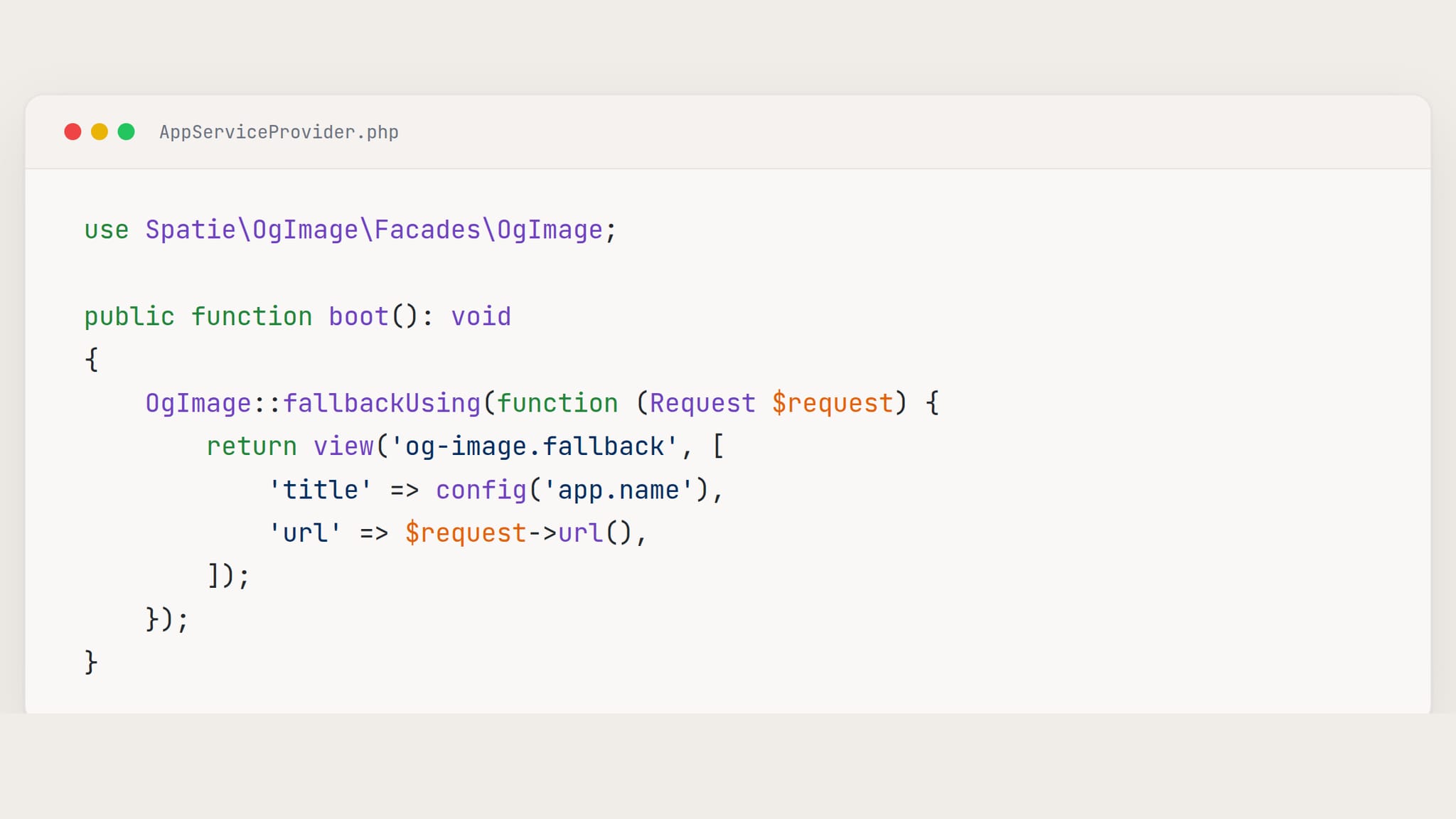Click the "config" helper call
This screenshot has width=1456, height=819.
coord(481,491)
